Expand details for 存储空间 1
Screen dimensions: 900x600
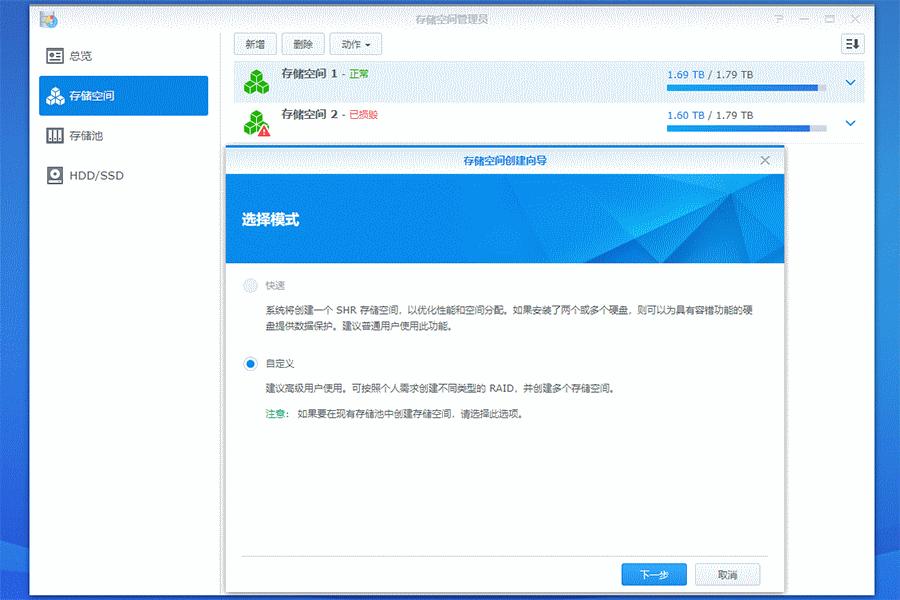click(850, 82)
